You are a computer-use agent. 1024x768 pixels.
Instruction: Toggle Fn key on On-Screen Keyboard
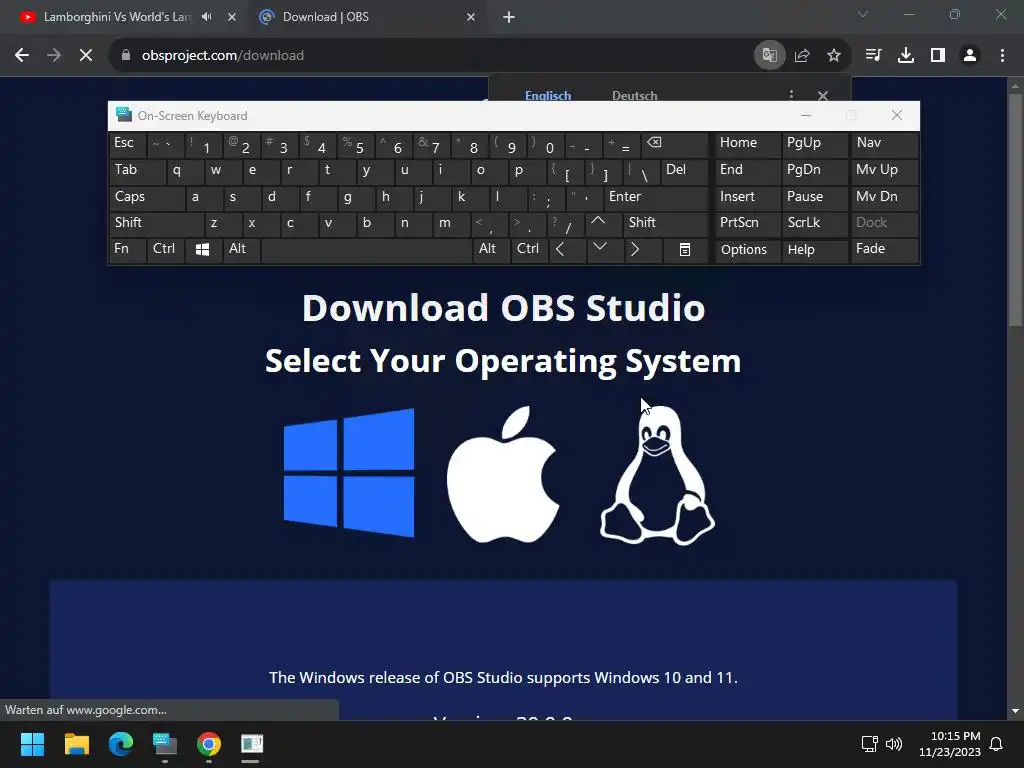point(127,249)
